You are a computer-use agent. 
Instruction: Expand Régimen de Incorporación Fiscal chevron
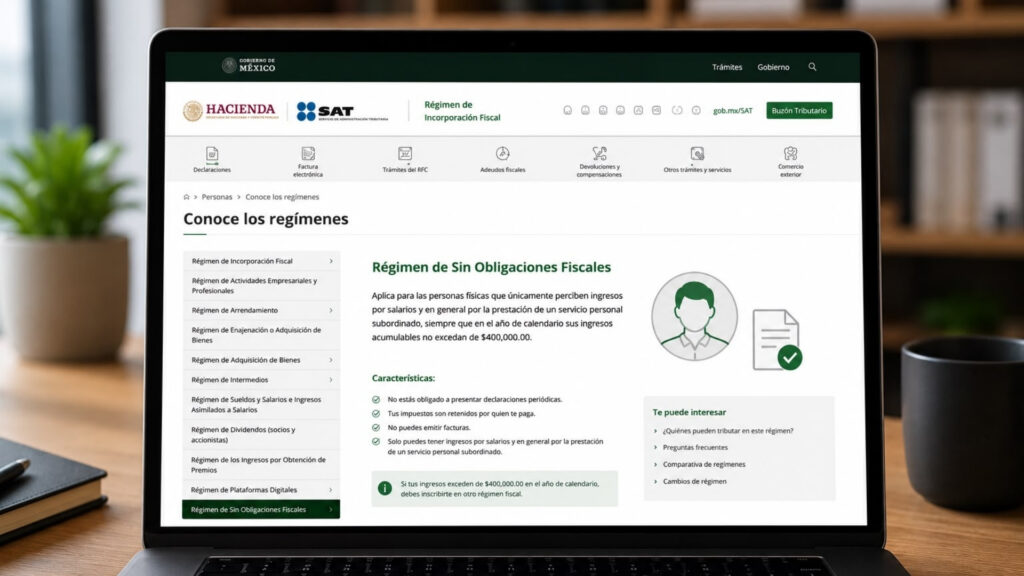click(331, 261)
